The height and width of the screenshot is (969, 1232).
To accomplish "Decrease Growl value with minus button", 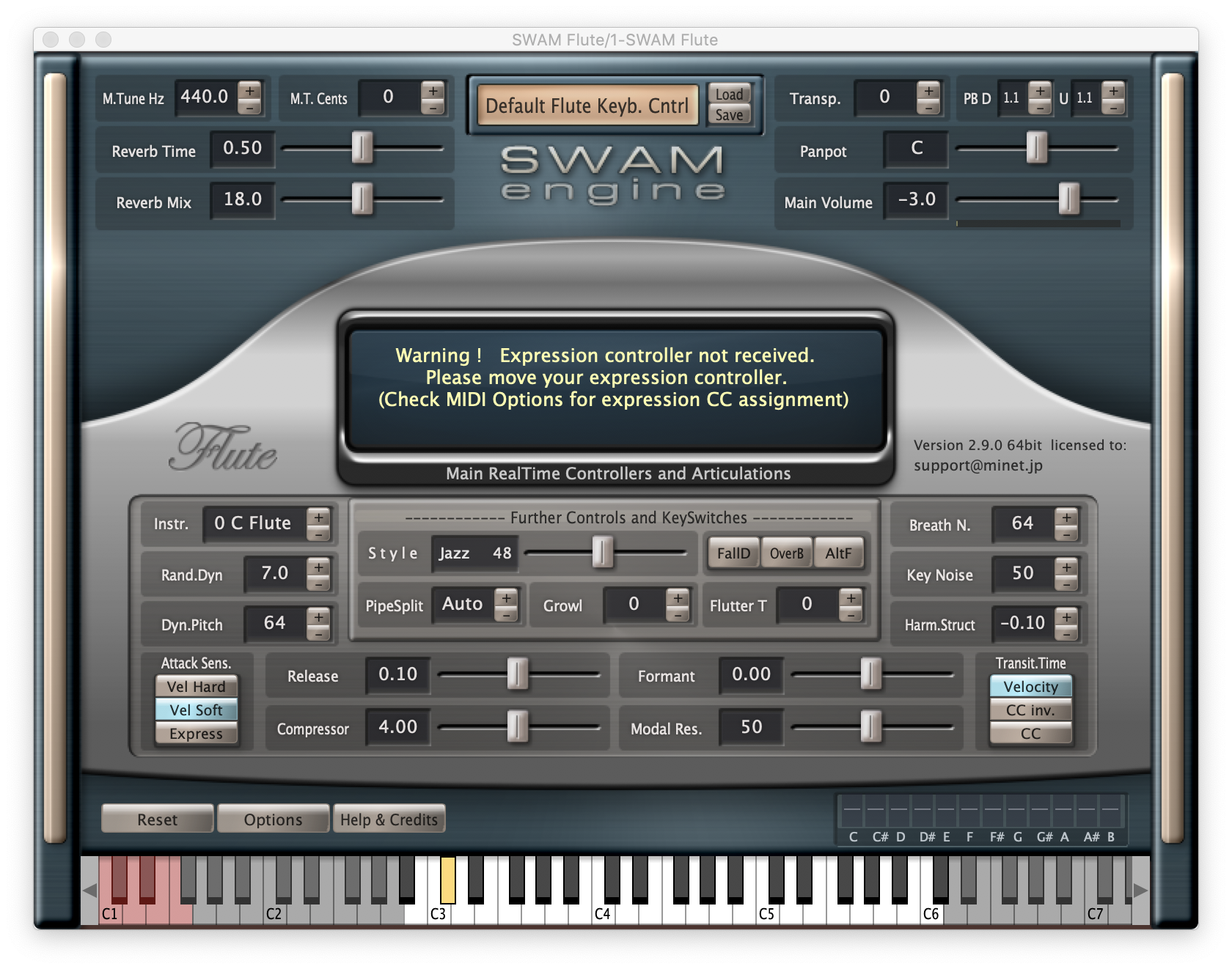I will (x=678, y=614).
